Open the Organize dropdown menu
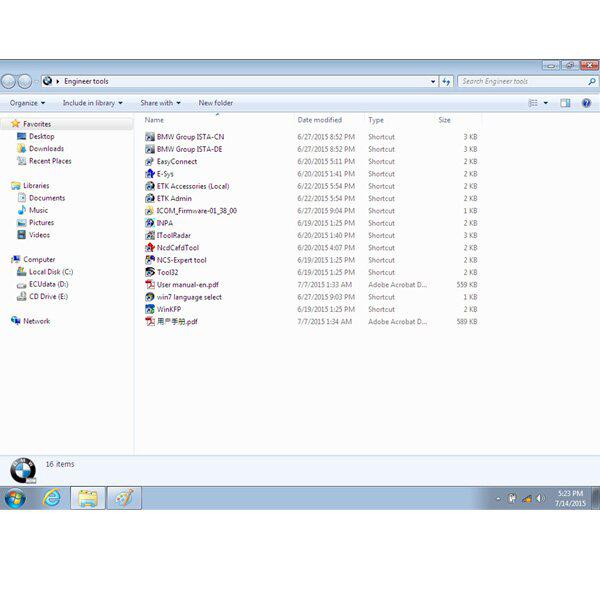The width and height of the screenshot is (600, 600). pyautogui.click(x=27, y=103)
